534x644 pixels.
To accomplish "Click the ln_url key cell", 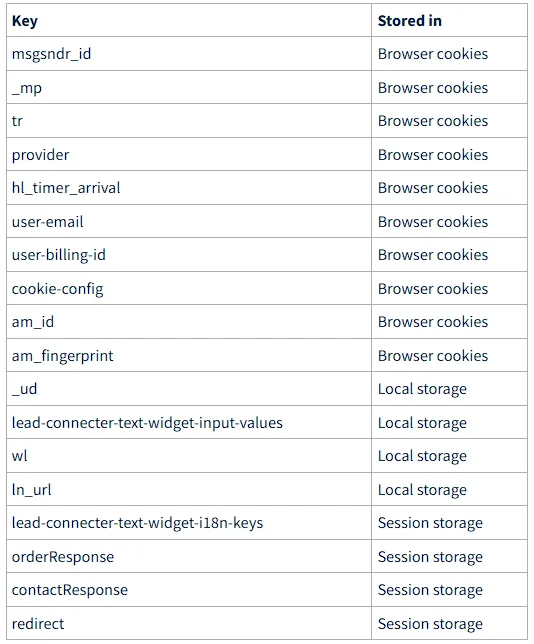I will click(189, 489).
